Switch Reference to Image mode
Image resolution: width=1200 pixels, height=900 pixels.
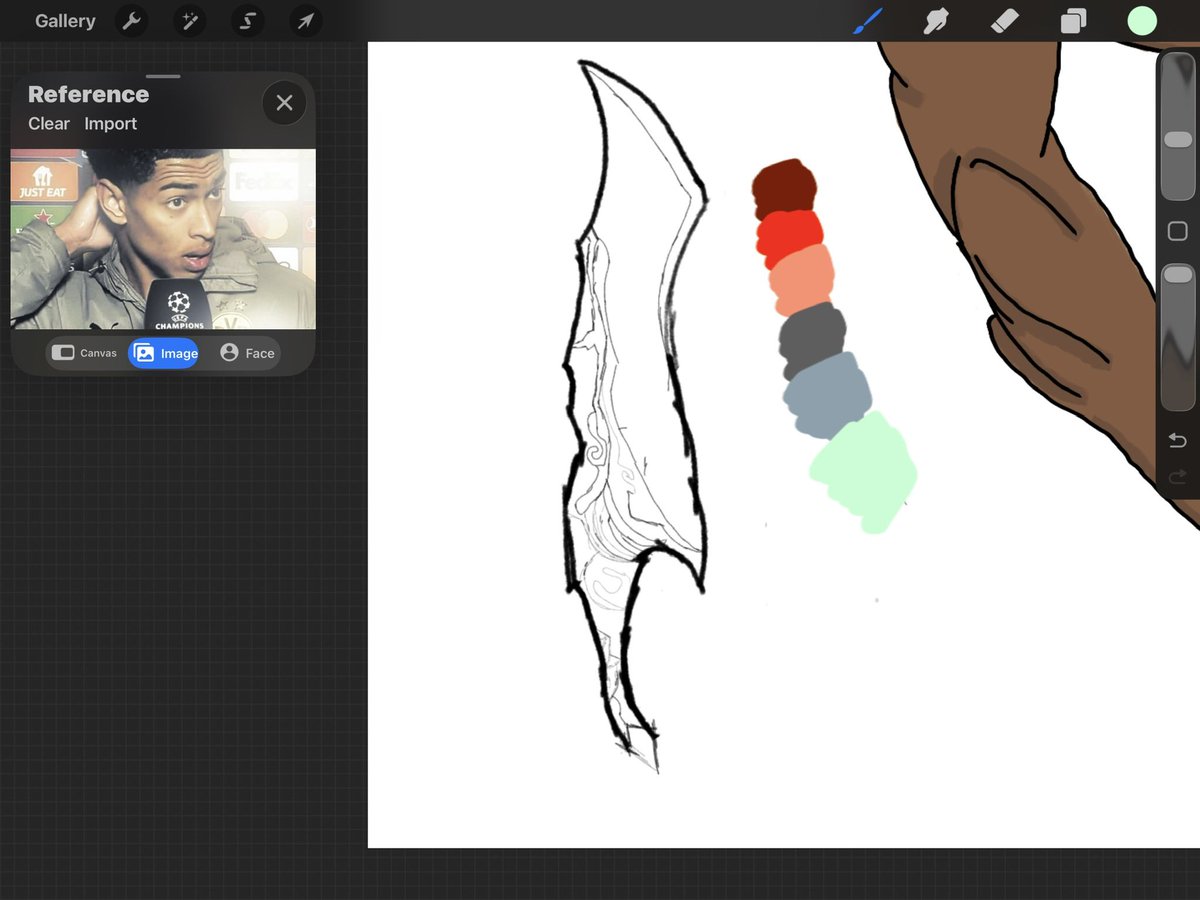tap(165, 353)
